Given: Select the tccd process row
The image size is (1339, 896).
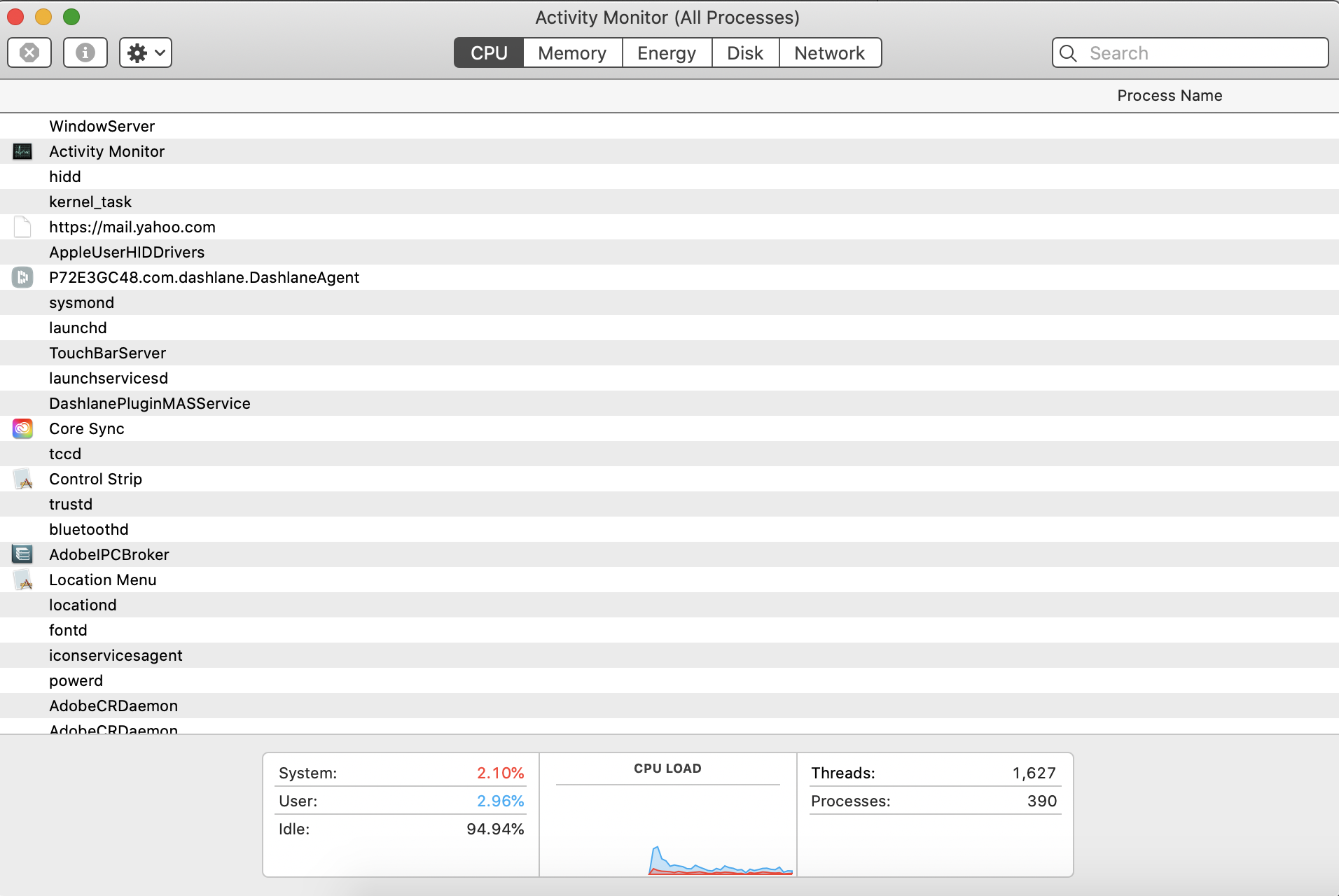Looking at the screenshot, I should pos(669,454).
